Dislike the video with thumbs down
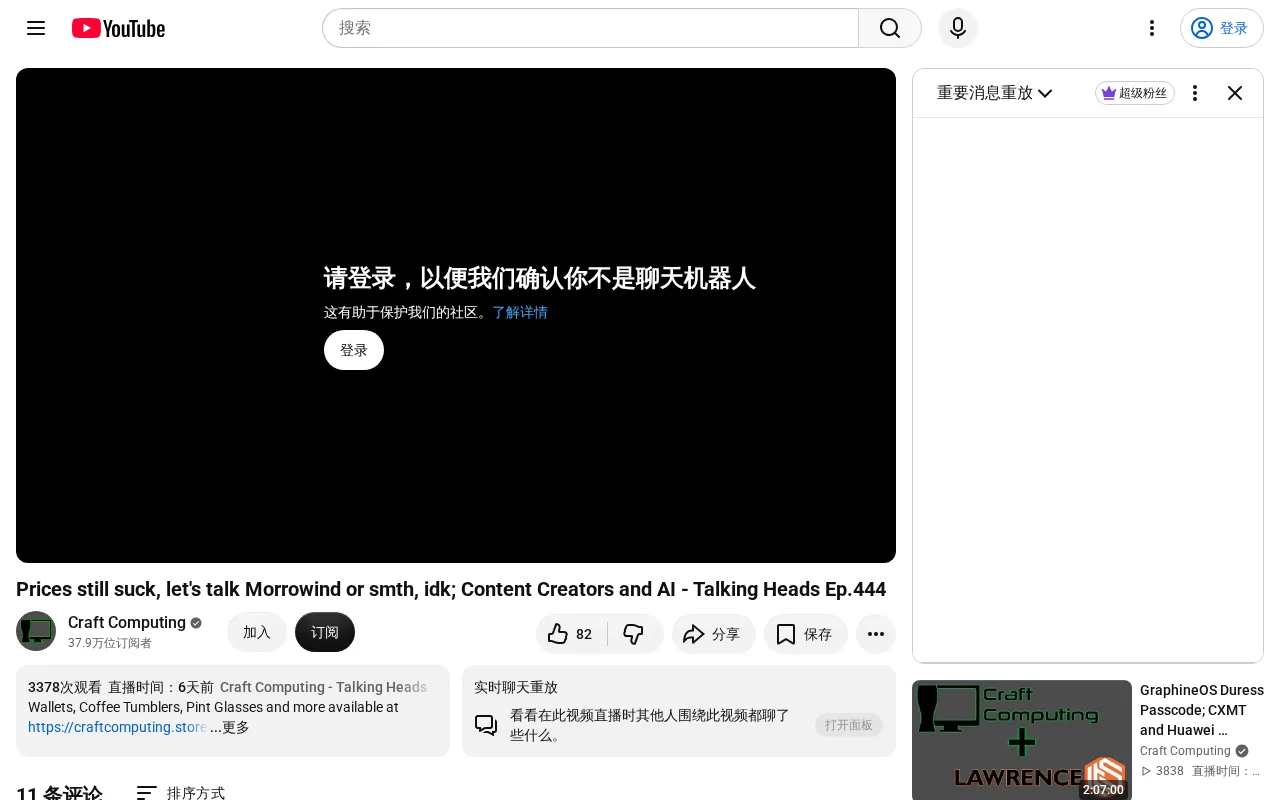The width and height of the screenshot is (1280, 800). [635, 634]
